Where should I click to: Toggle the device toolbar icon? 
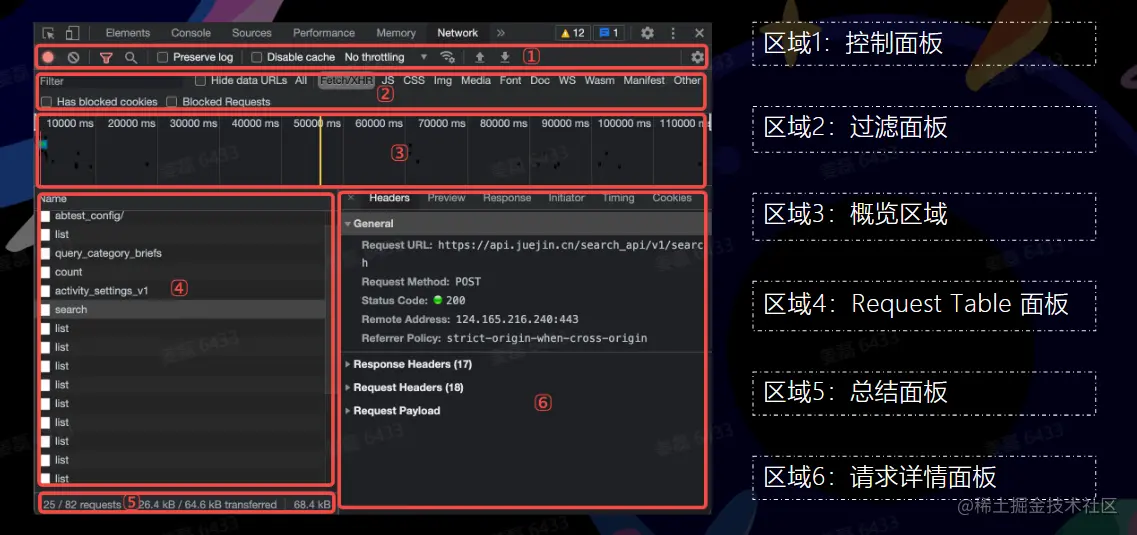click(72, 33)
